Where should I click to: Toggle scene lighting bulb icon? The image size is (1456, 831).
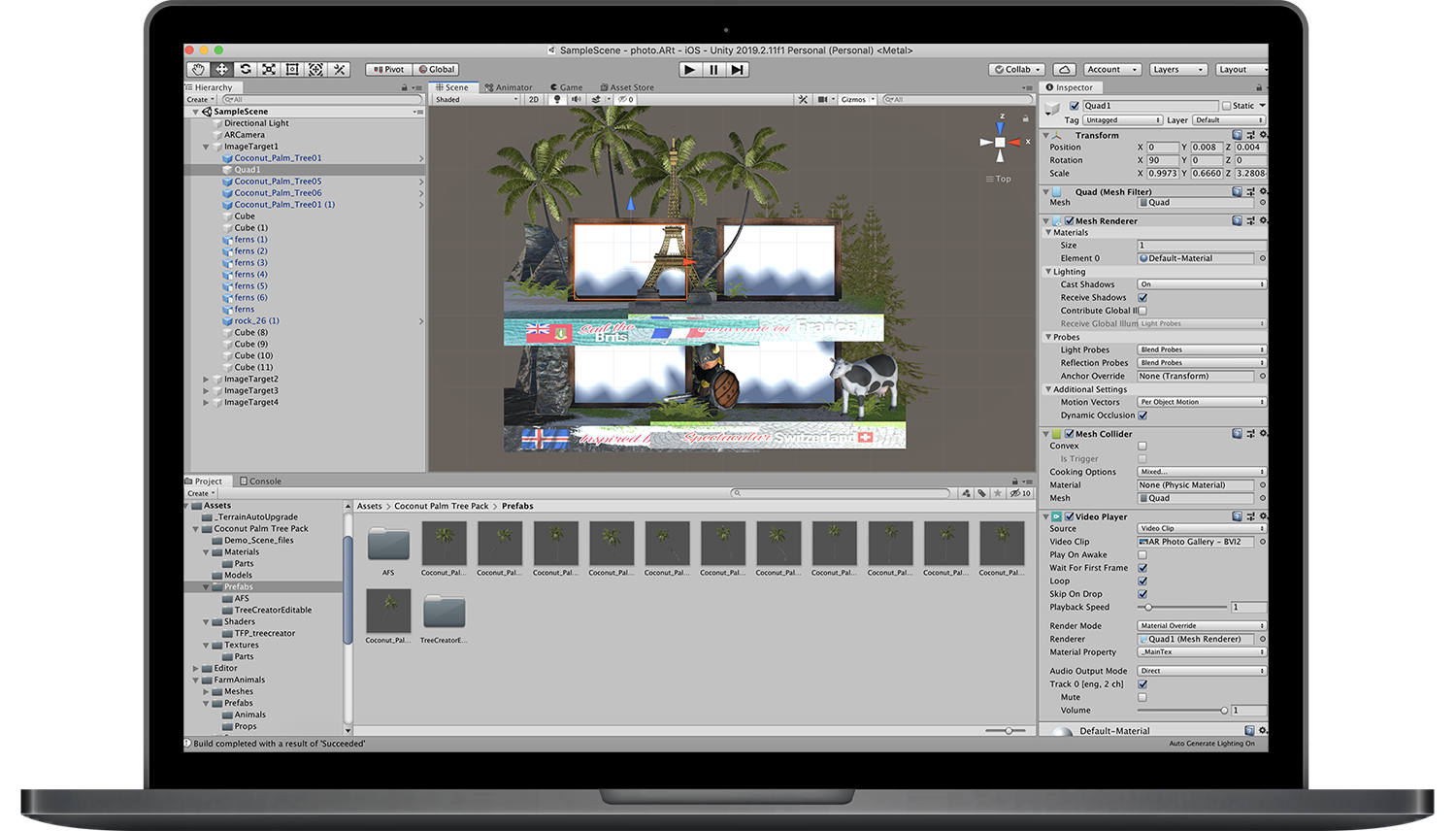557,99
